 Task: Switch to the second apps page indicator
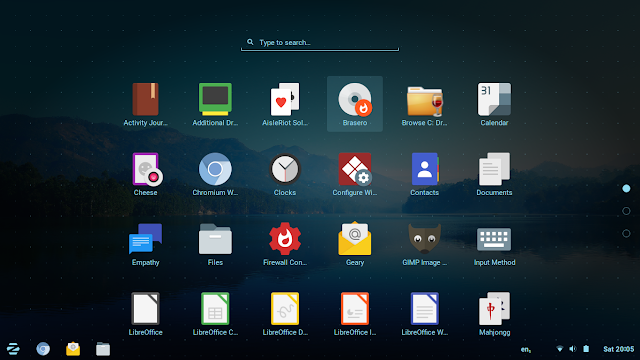click(626, 211)
